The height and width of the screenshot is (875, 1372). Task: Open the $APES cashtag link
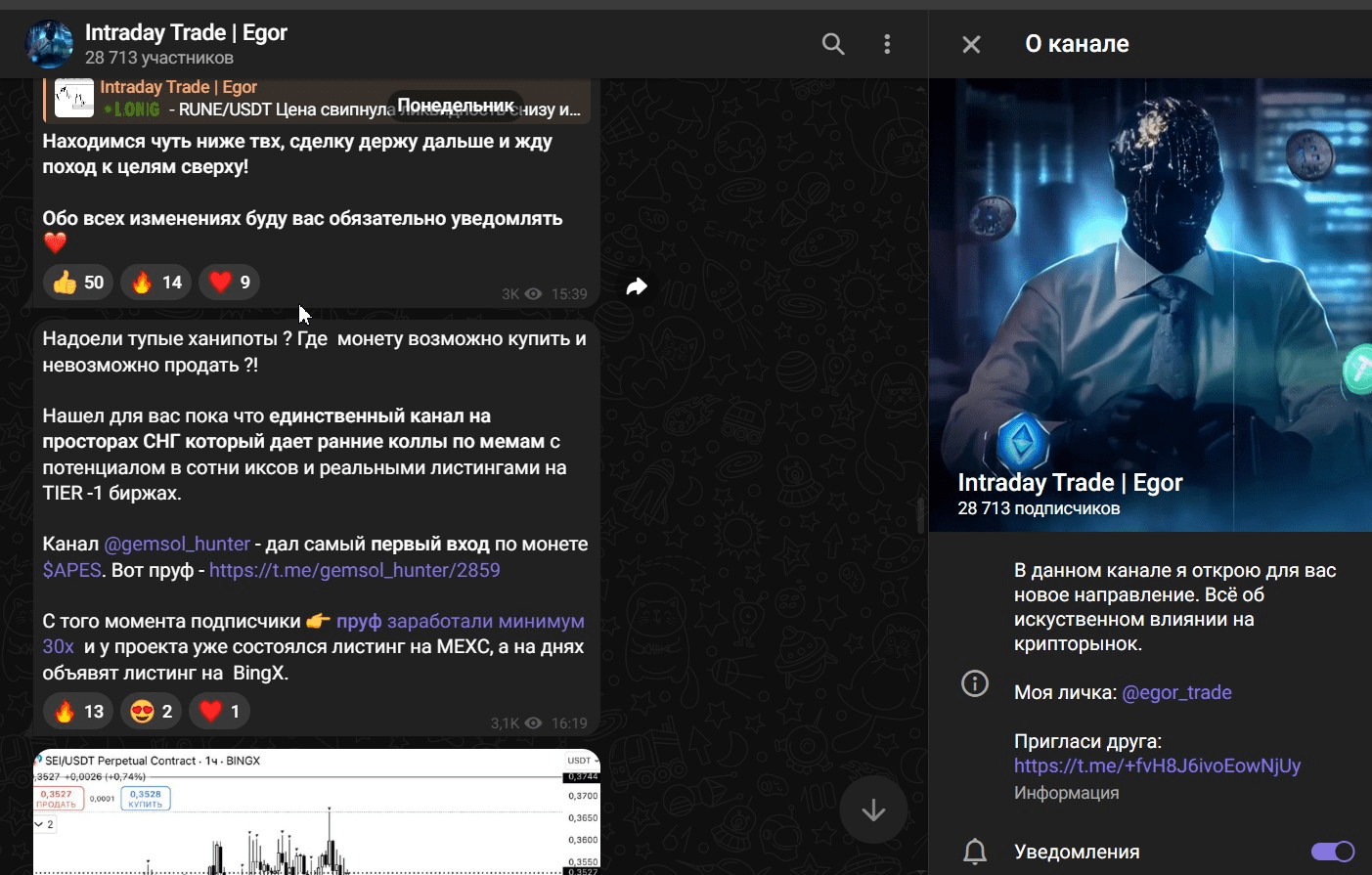tap(71, 570)
